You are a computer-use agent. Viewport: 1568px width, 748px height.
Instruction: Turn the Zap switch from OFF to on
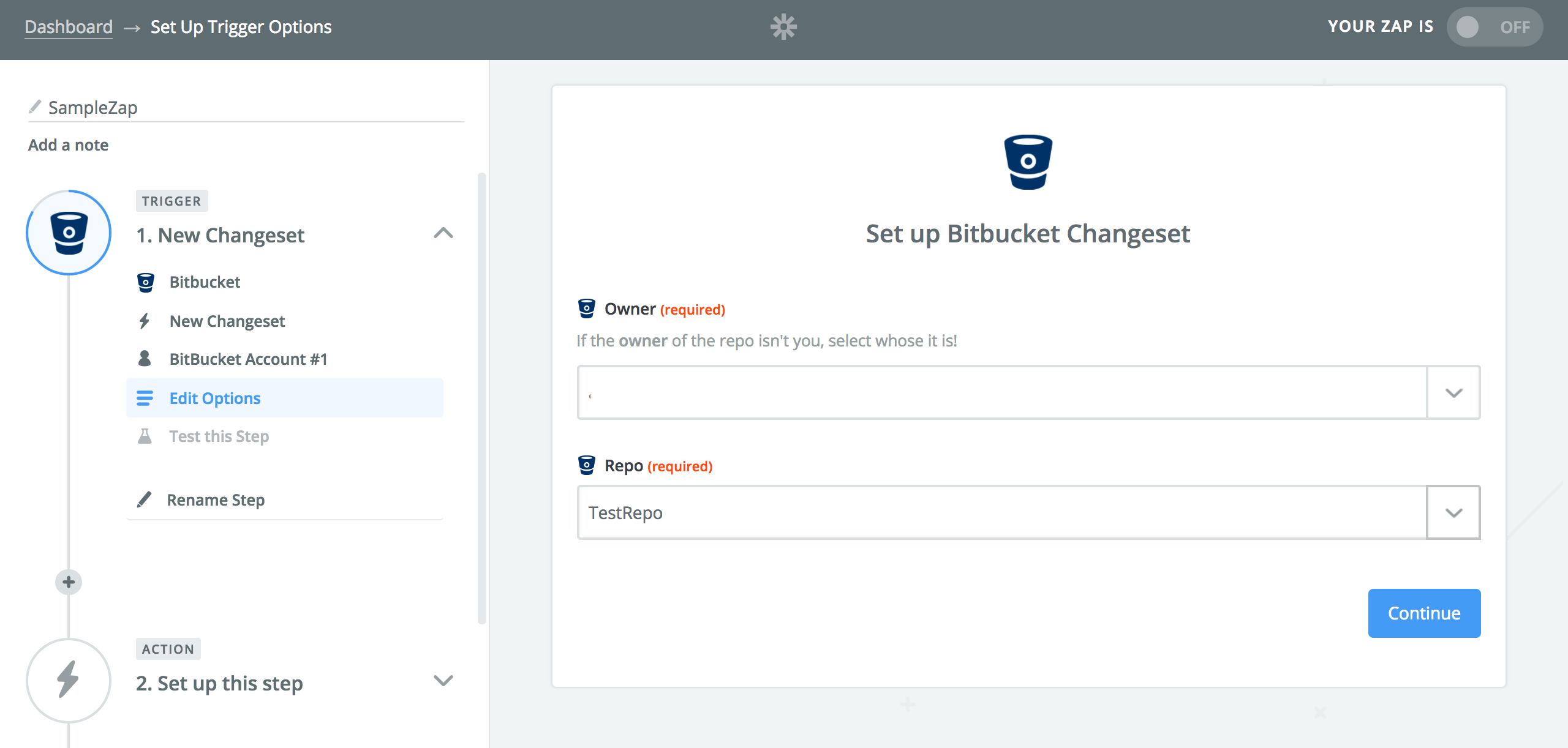coord(1494,27)
